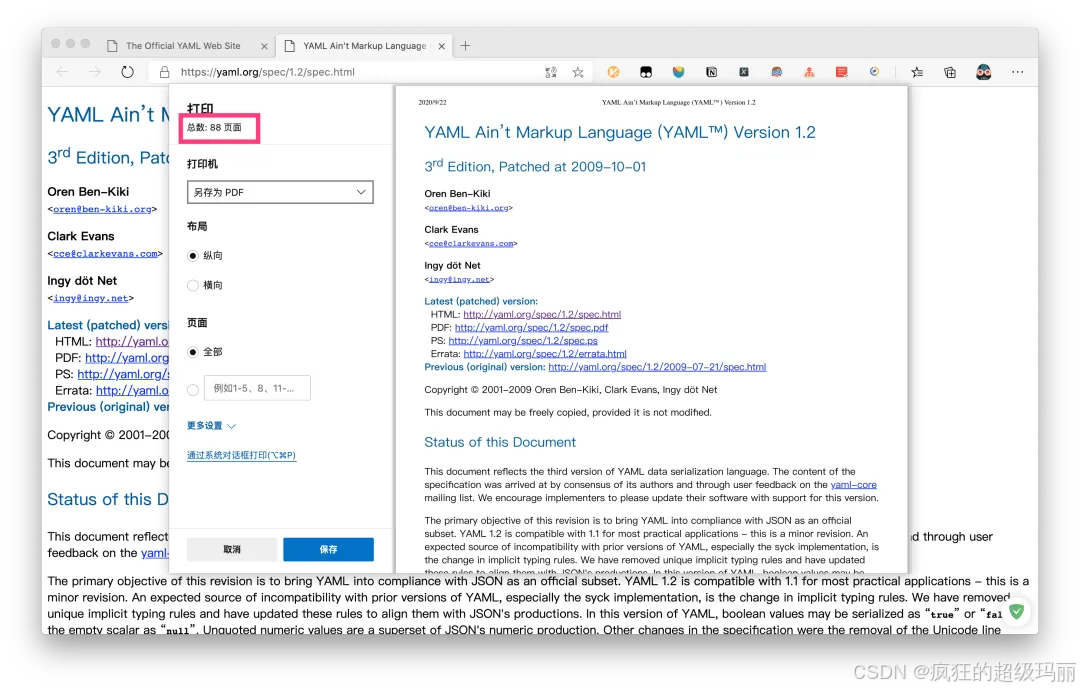
Task: Add this page to favorites with the star
Action: 578,72
